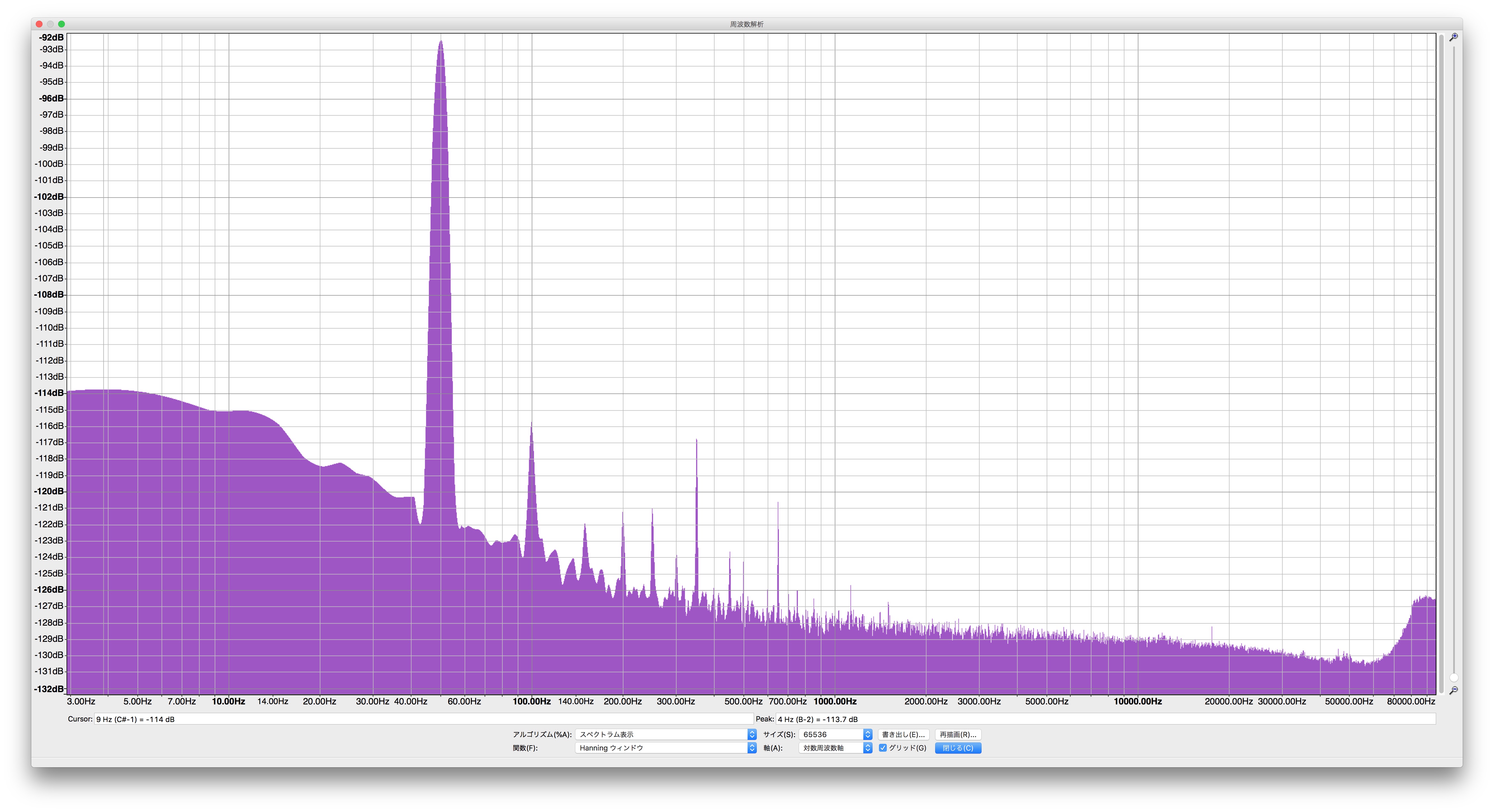Screen dimensions: 1494x812
Task: Click the 閉じる(C) close button
Action: 958,748
